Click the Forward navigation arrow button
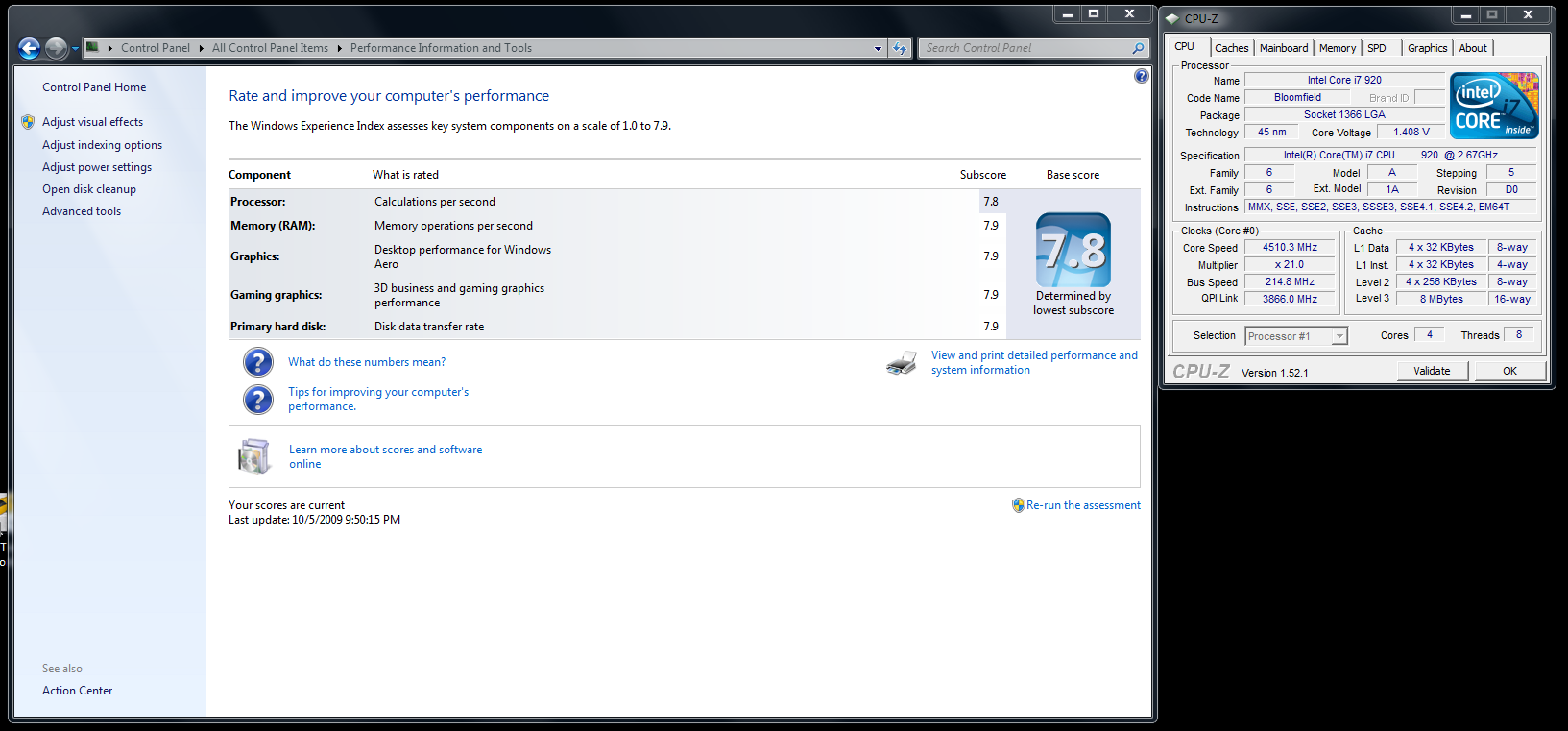Screen dimensions: 1568x731 pyautogui.click(x=57, y=48)
